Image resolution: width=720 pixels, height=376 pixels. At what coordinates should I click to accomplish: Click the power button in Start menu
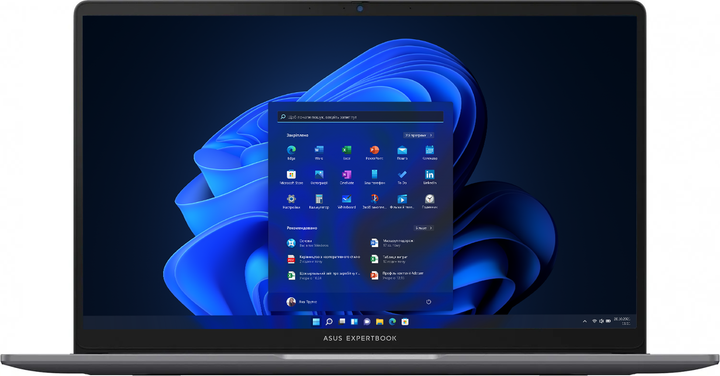pos(428,302)
